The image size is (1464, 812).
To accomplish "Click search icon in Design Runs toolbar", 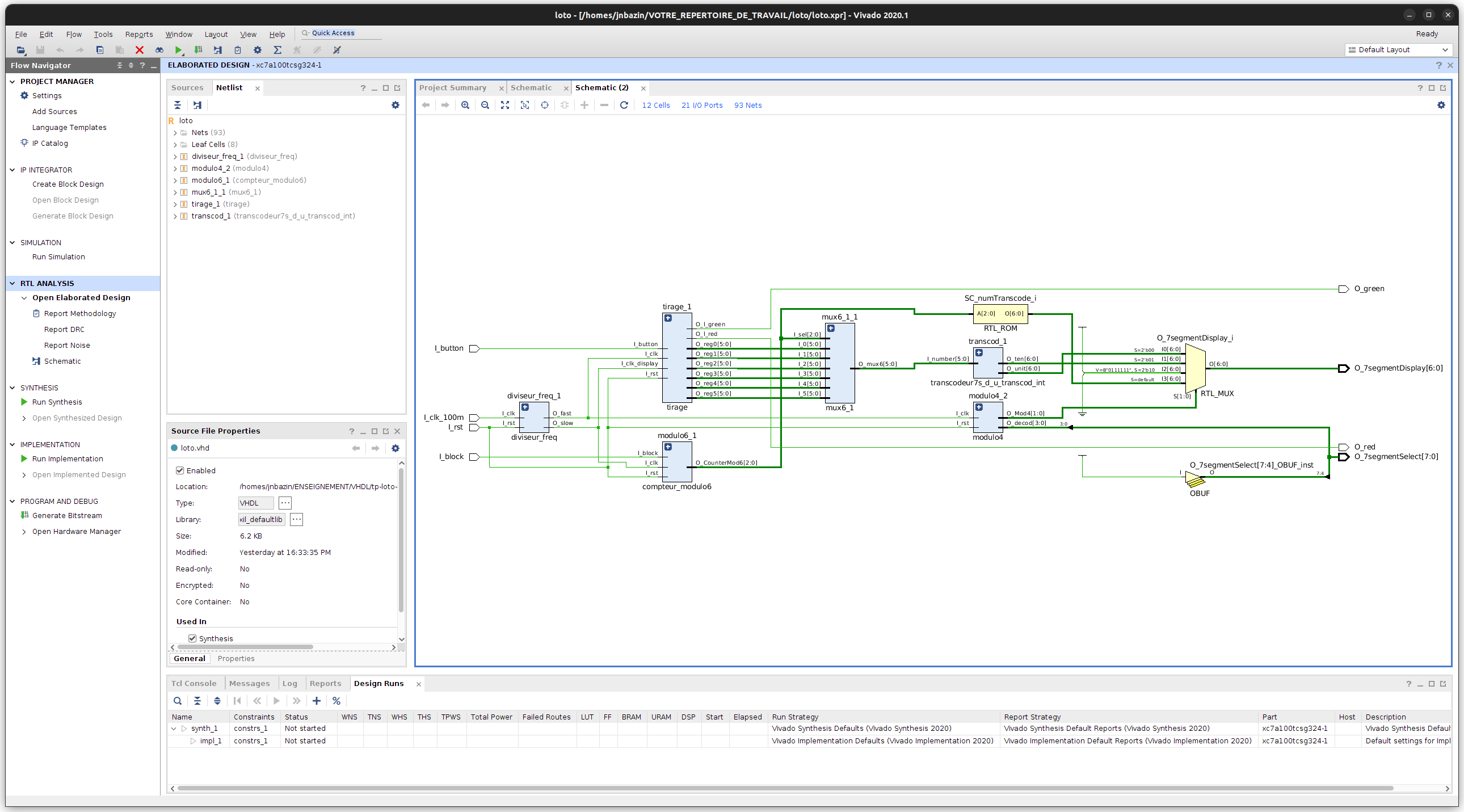I will [177, 701].
